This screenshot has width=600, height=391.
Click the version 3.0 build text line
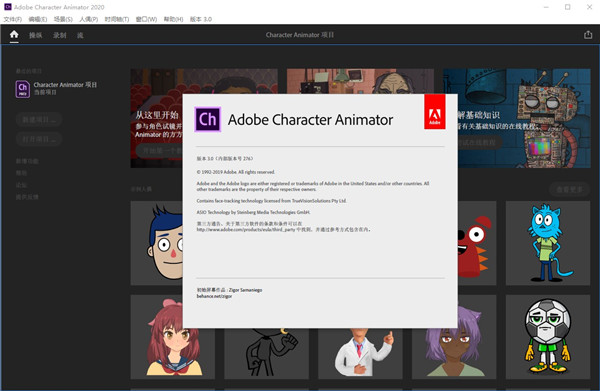225,158
